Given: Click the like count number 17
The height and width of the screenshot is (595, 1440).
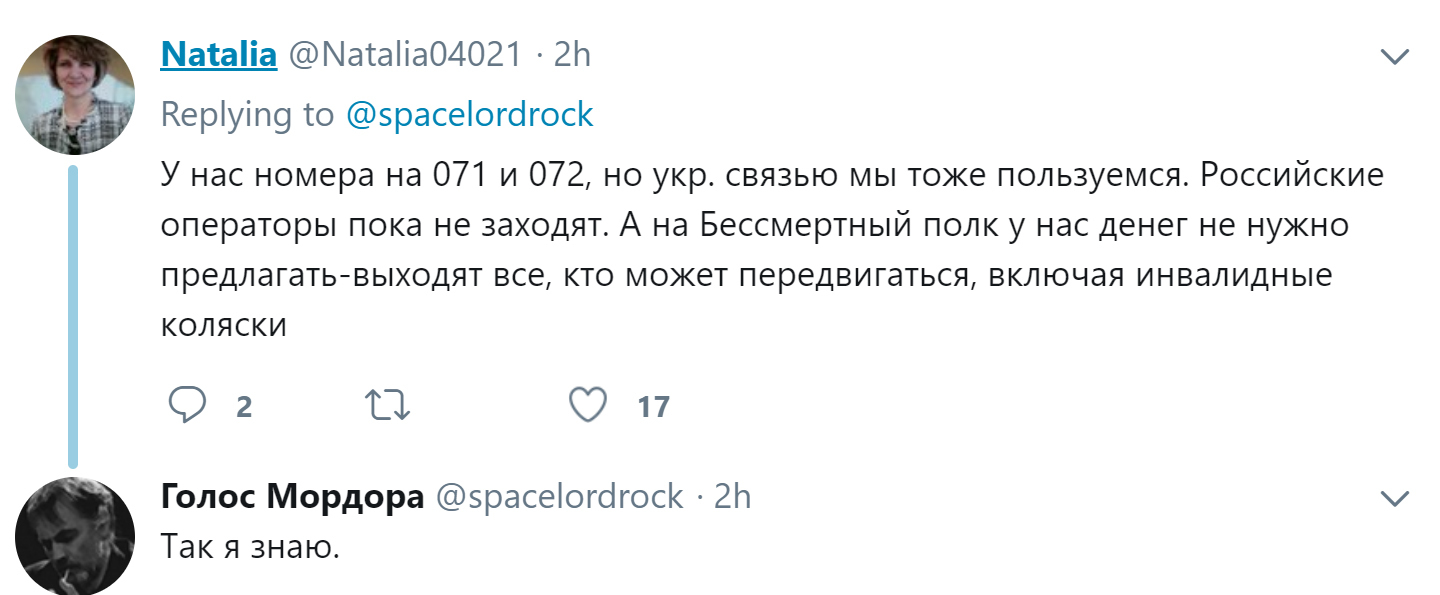Looking at the screenshot, I should (653, 407).
